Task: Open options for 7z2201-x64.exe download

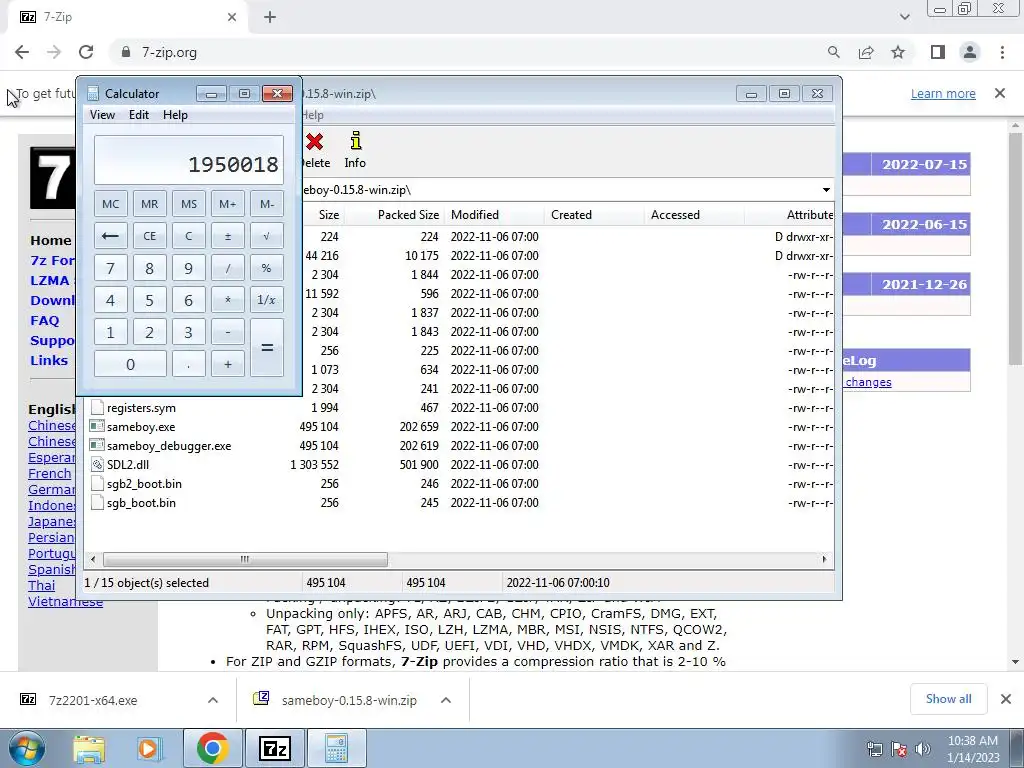Action: [x=213, y=700]
